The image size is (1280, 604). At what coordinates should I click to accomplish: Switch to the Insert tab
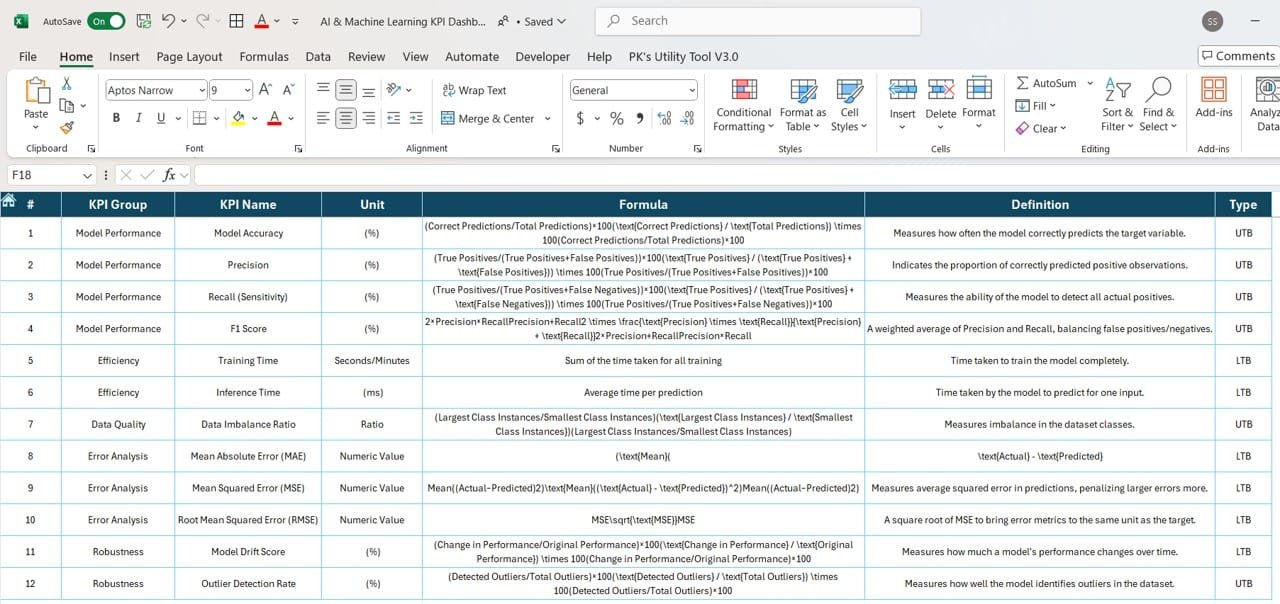(x=124, y=57)
